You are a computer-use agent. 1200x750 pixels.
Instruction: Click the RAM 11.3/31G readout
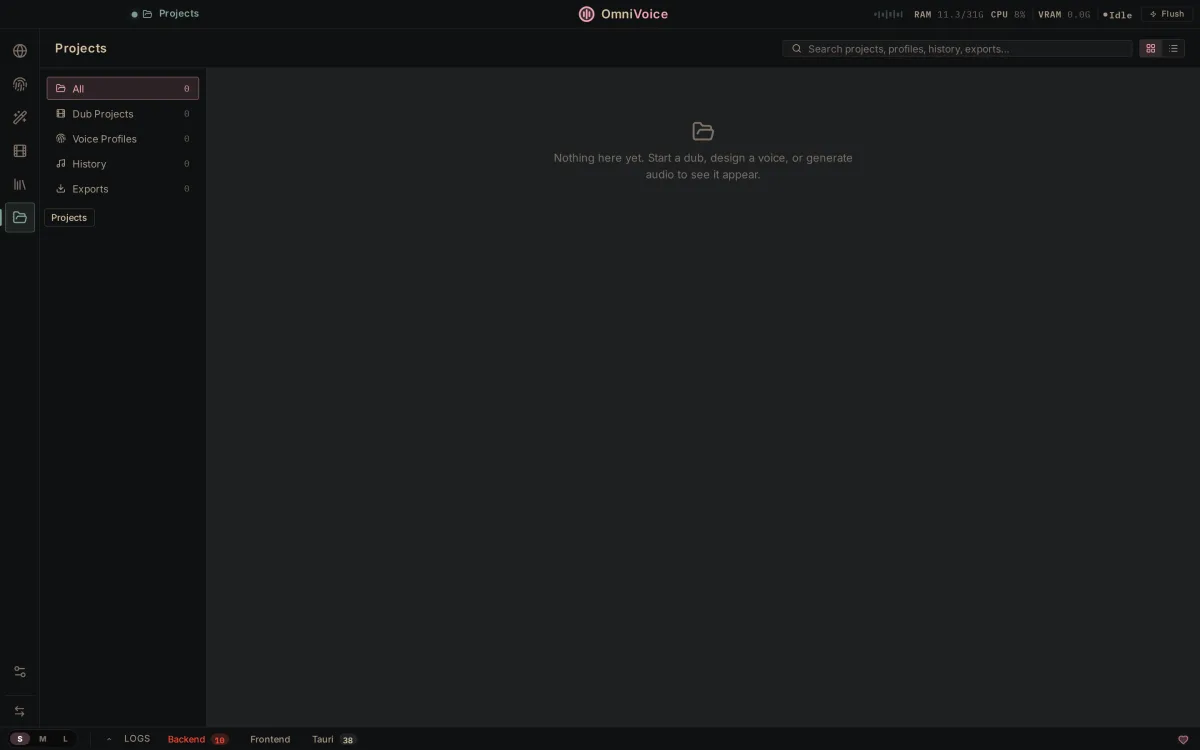(x=948, y=15)
